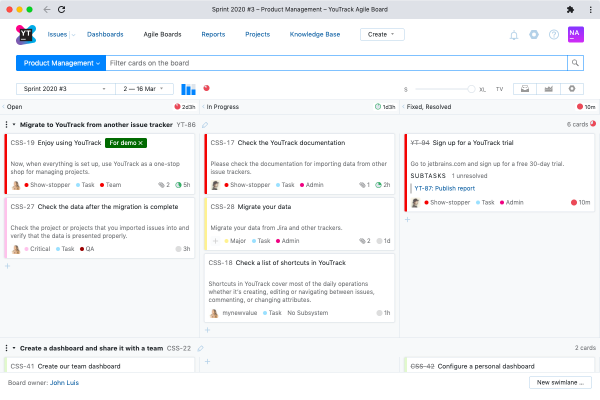This screenshot has width=600, height=400.
Task: Open the backlog inbox icon
Action: (525, 89)
